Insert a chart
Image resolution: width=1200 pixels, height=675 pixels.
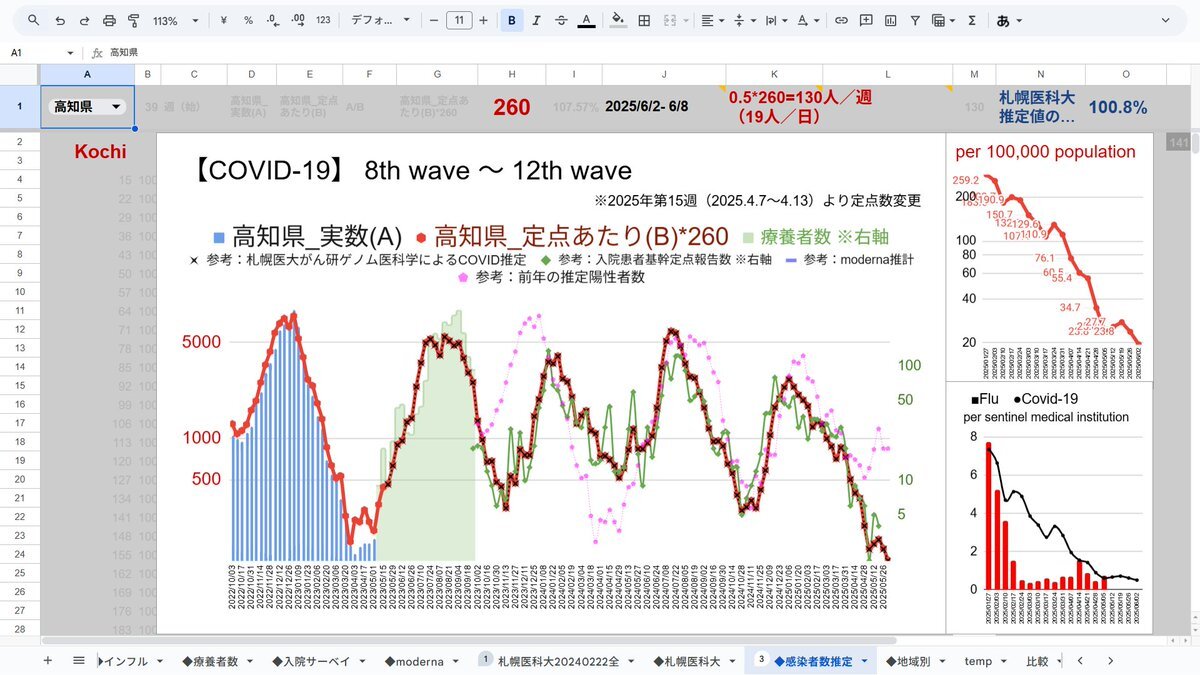890,20
